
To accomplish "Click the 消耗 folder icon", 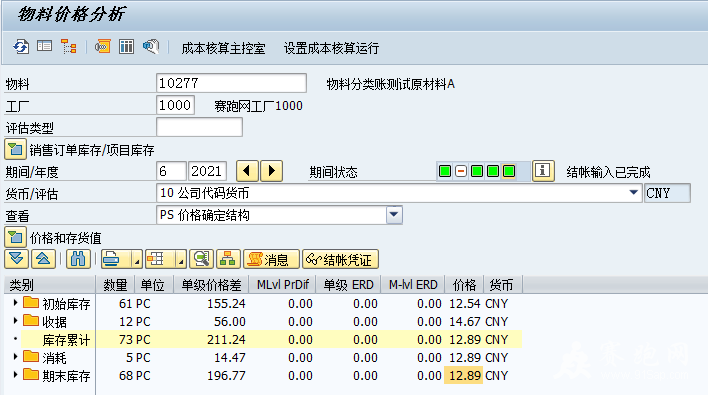I will click(x=31, y=357).
